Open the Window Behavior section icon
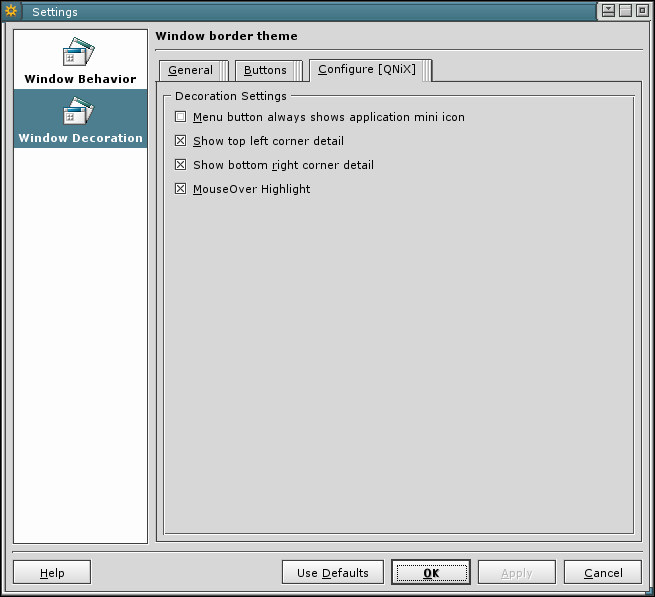Viewport: 655px width, 597px height. pos(79,52)
